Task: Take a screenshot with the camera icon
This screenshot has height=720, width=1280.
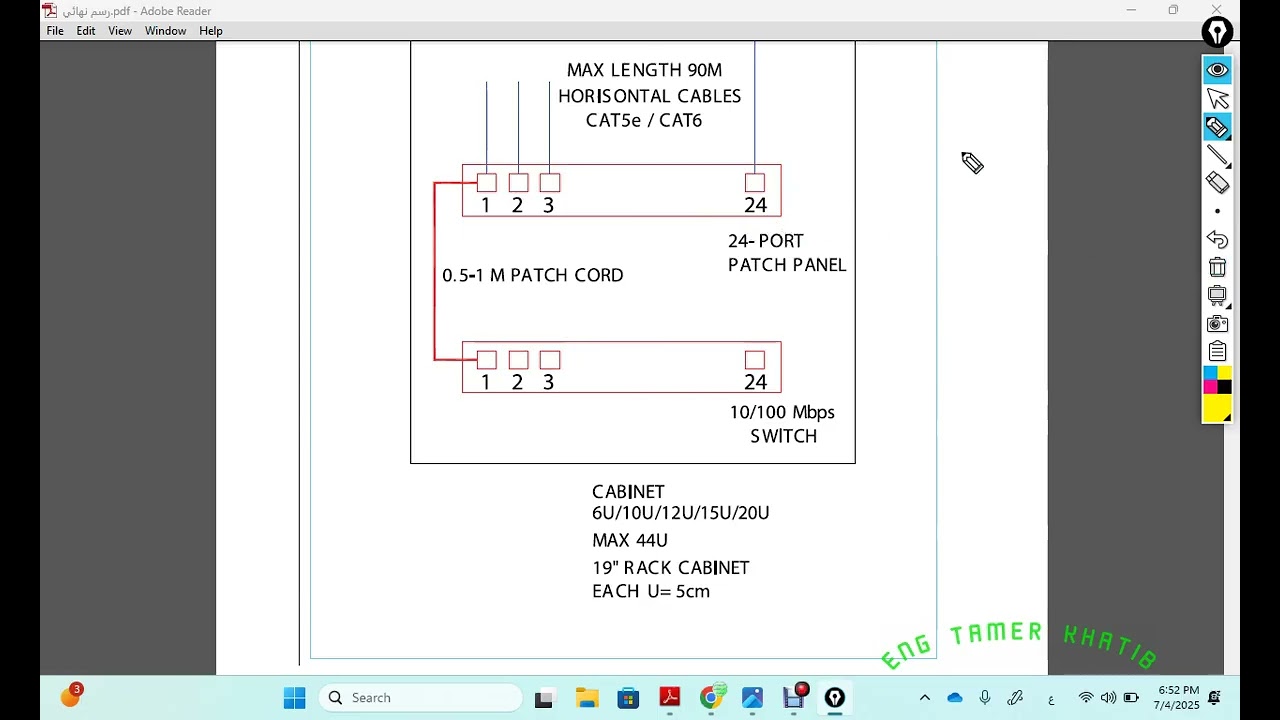Action: click(1217, 324)
